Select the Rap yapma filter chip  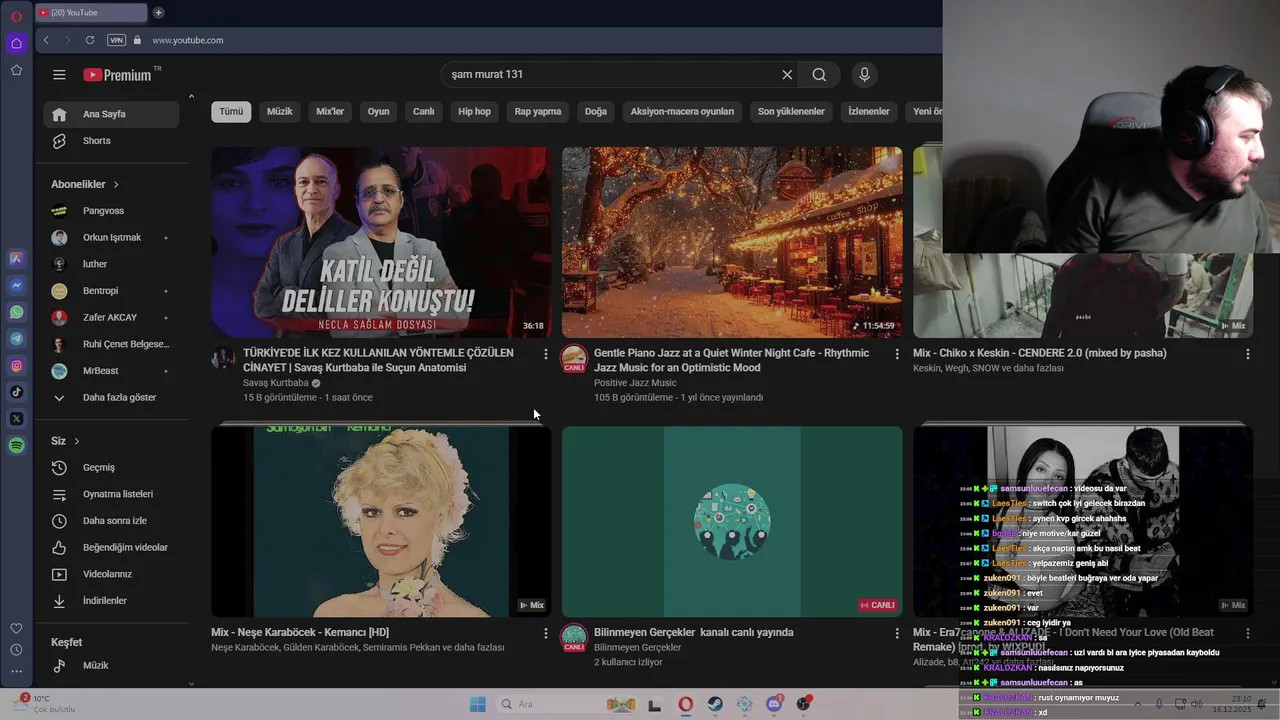[538, 111]
